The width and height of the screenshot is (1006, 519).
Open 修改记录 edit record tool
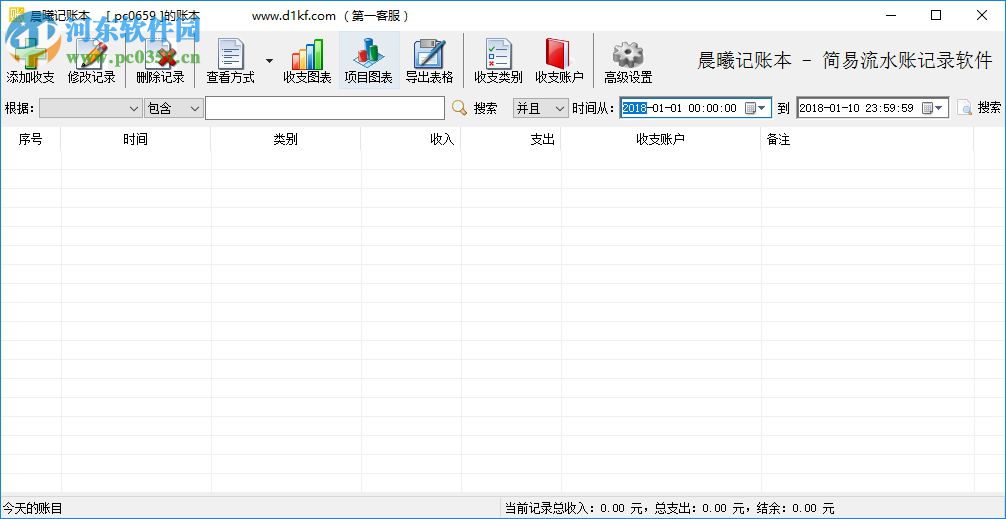click(x=92, y=61)
